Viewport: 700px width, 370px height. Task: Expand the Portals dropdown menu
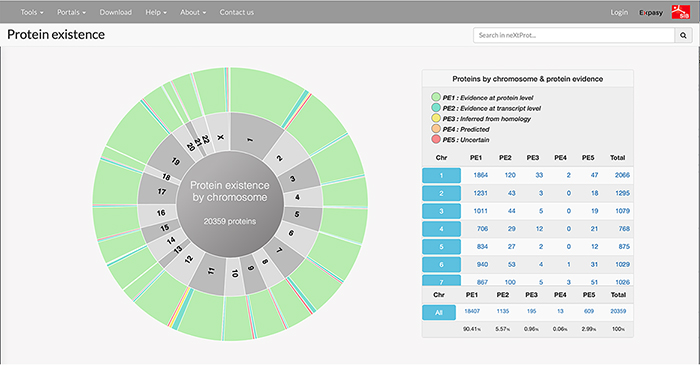71,12
